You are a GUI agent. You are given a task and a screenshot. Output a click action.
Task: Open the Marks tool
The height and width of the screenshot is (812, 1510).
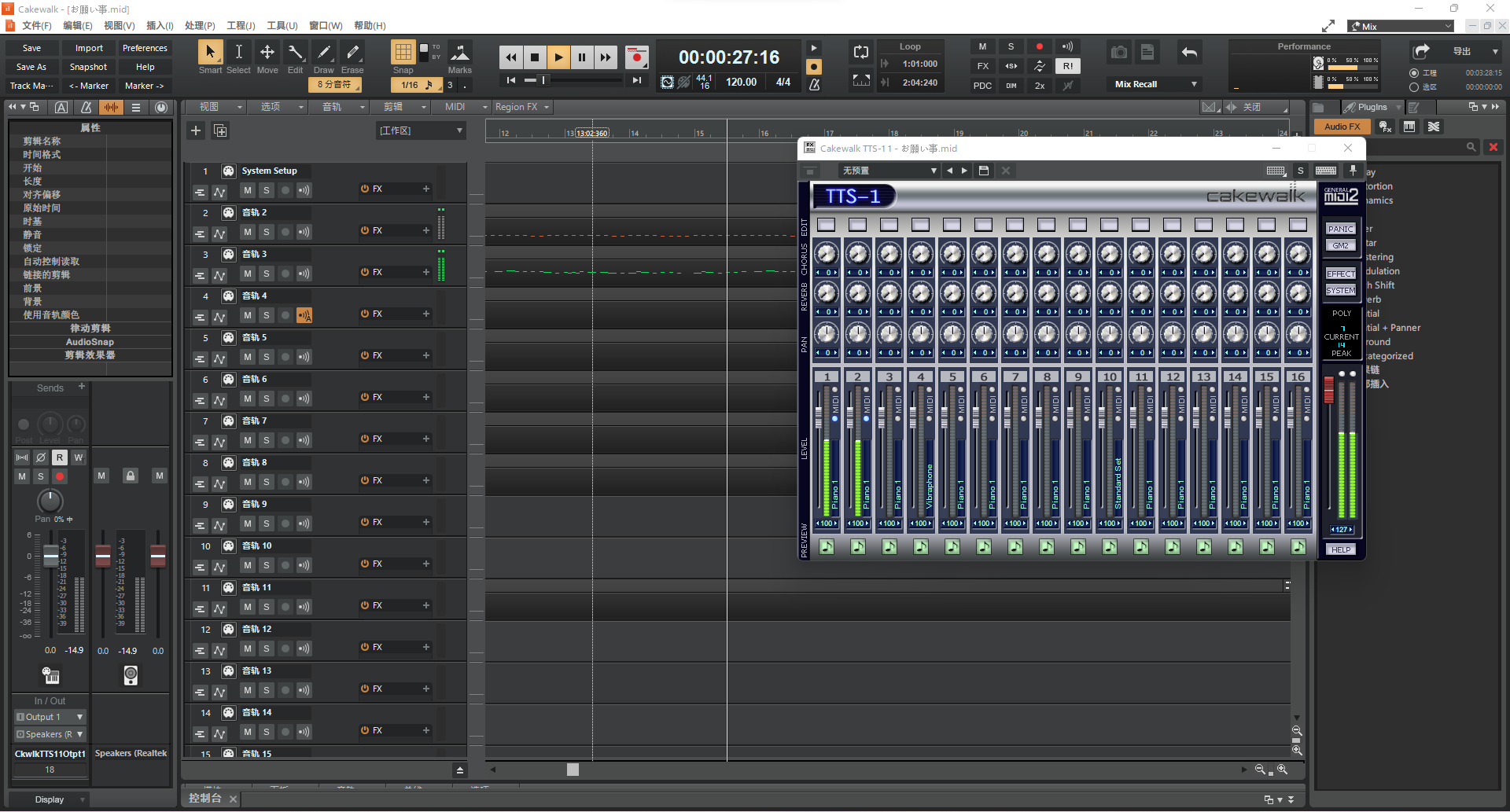tap(460, 52)
